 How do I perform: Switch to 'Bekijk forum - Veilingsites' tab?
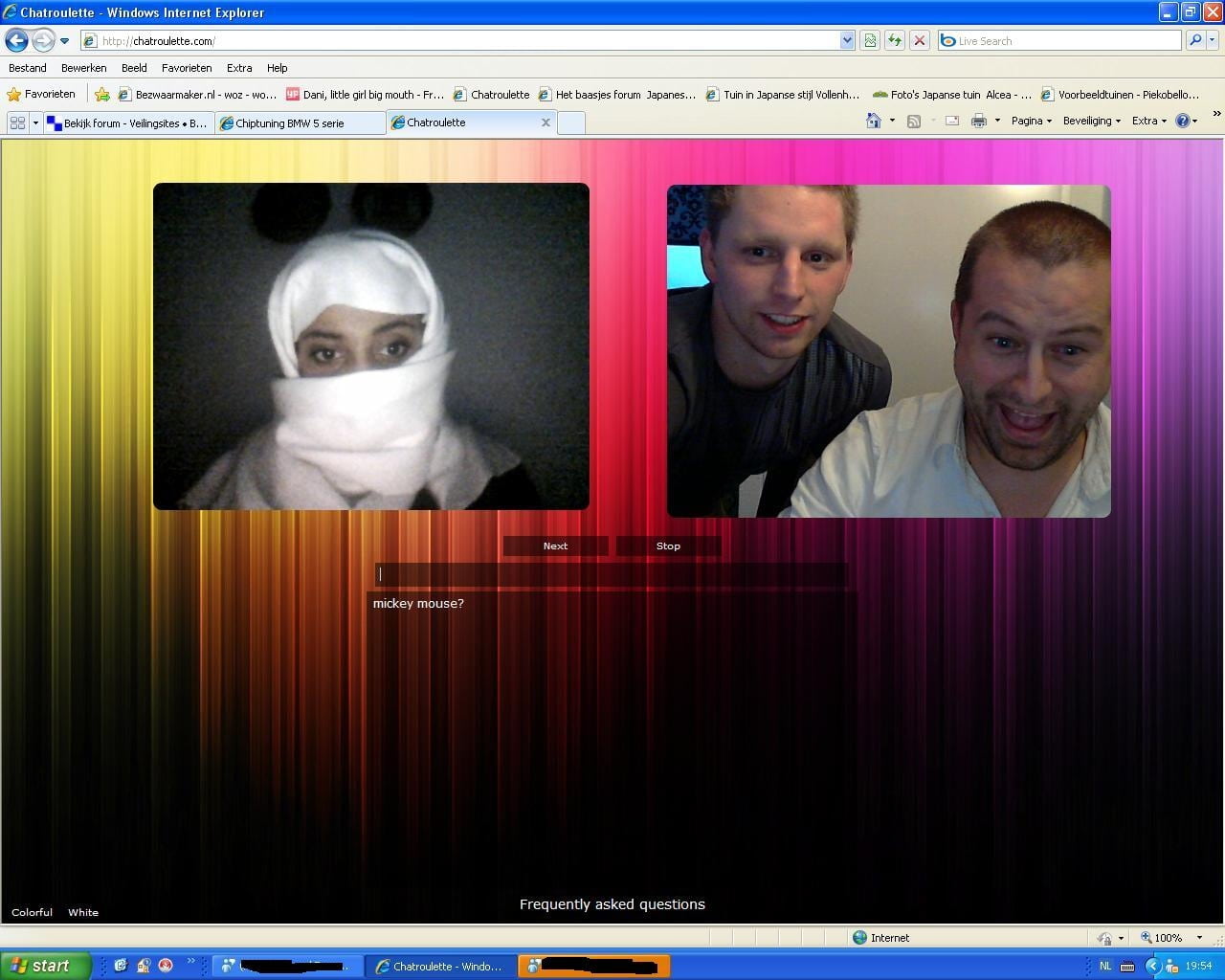(127, 122)
